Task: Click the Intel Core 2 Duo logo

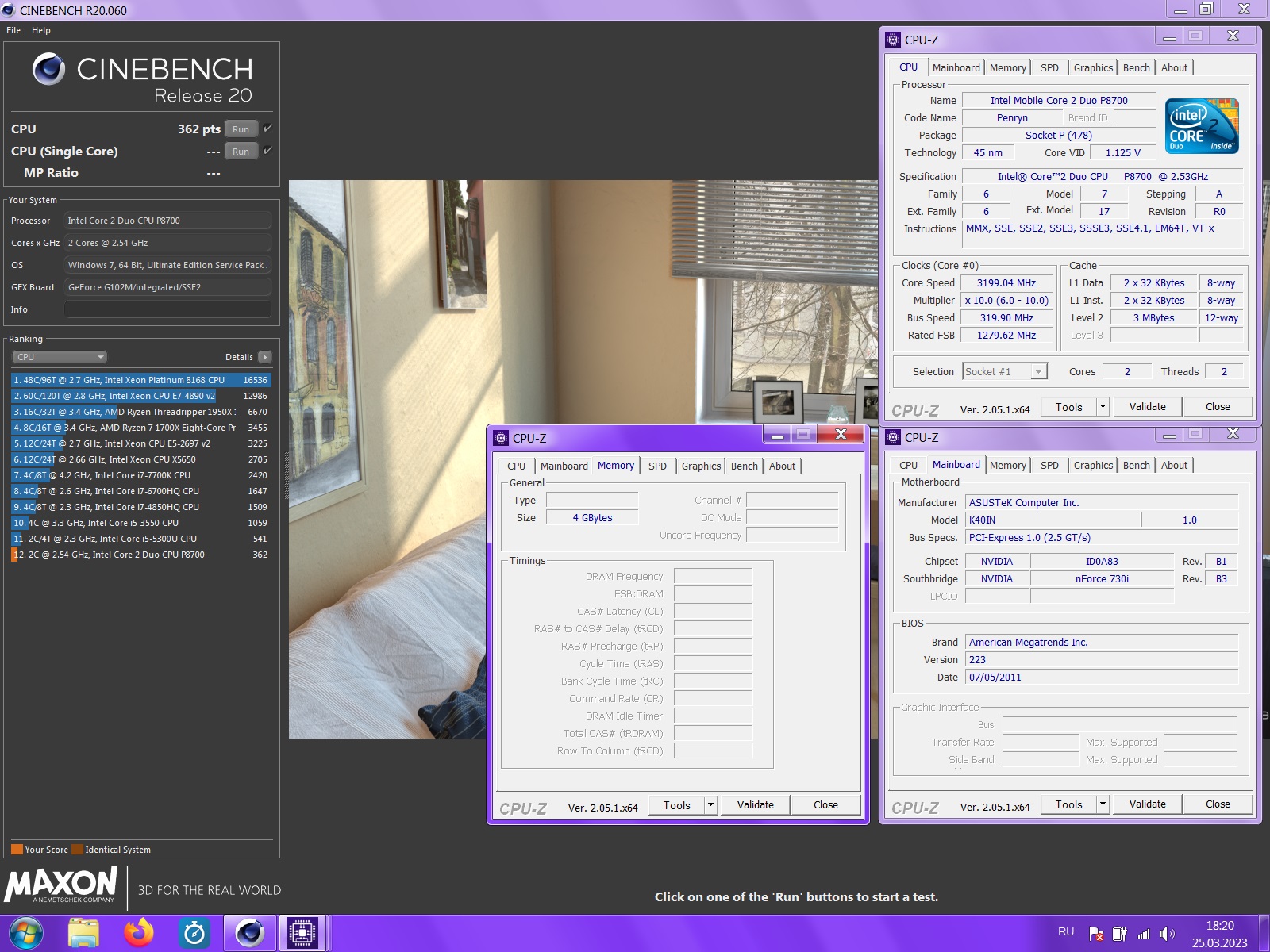Action: [x=1202, y=126]
